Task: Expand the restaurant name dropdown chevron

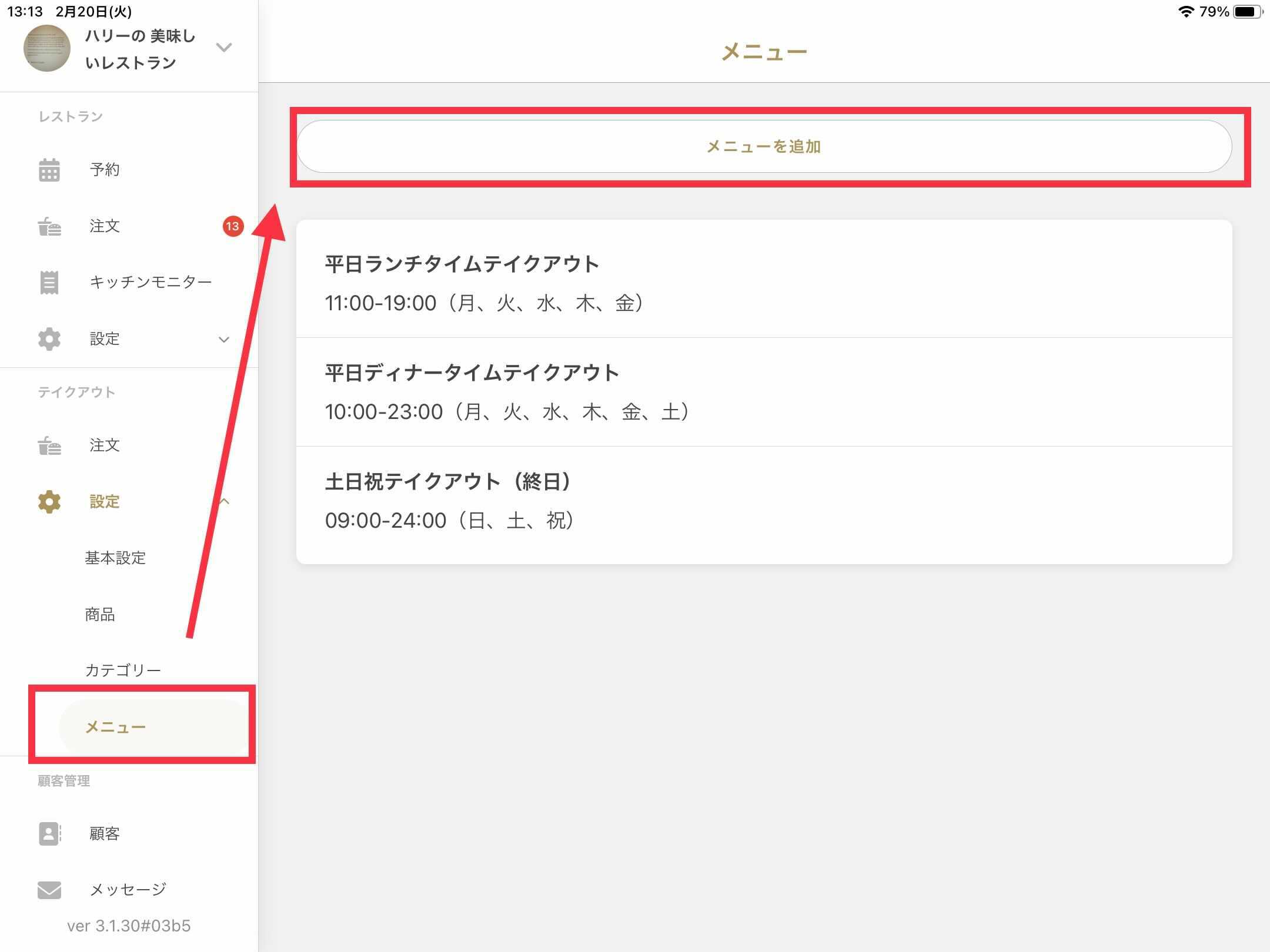Action: pos(224,47)
